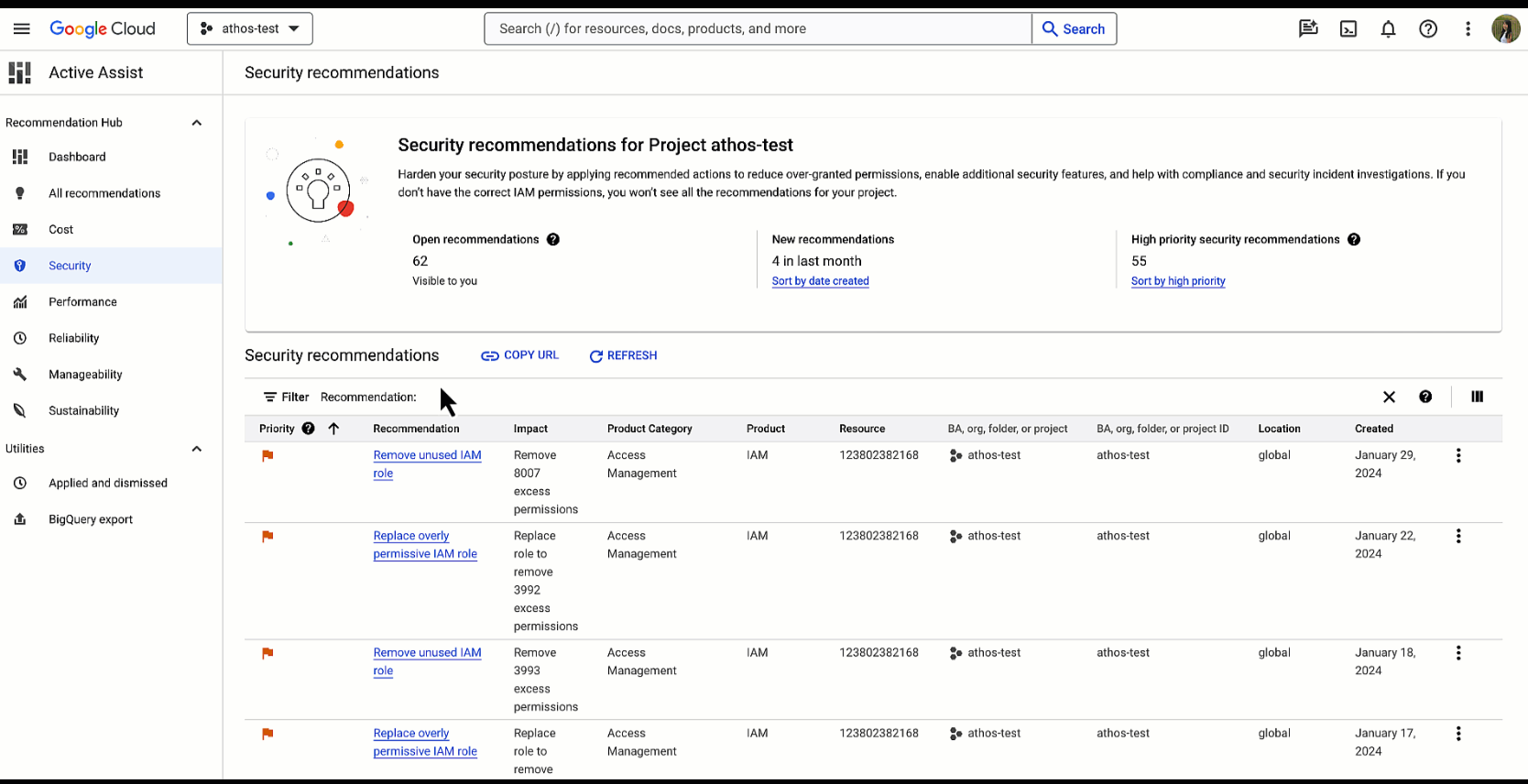Activate Cloud Shell terminal icon
The width and height of the screenshot is (1528, 784).
click(x=1348, y=29)
